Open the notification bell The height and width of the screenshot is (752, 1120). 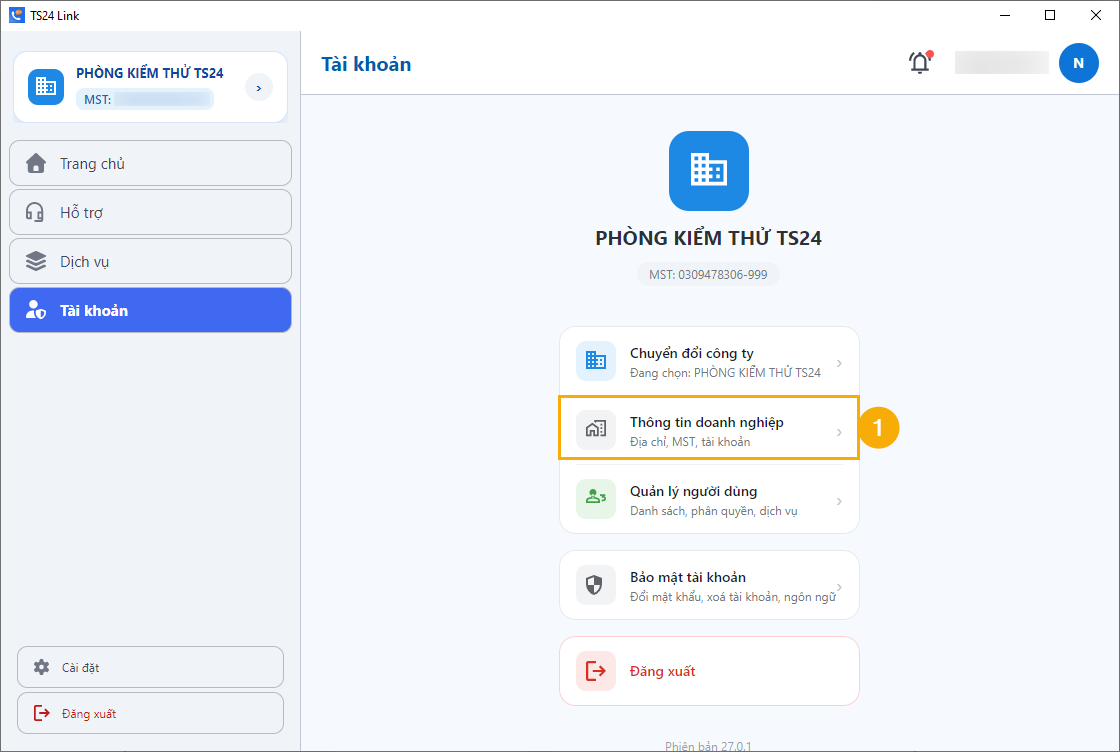tap(920, 63)
